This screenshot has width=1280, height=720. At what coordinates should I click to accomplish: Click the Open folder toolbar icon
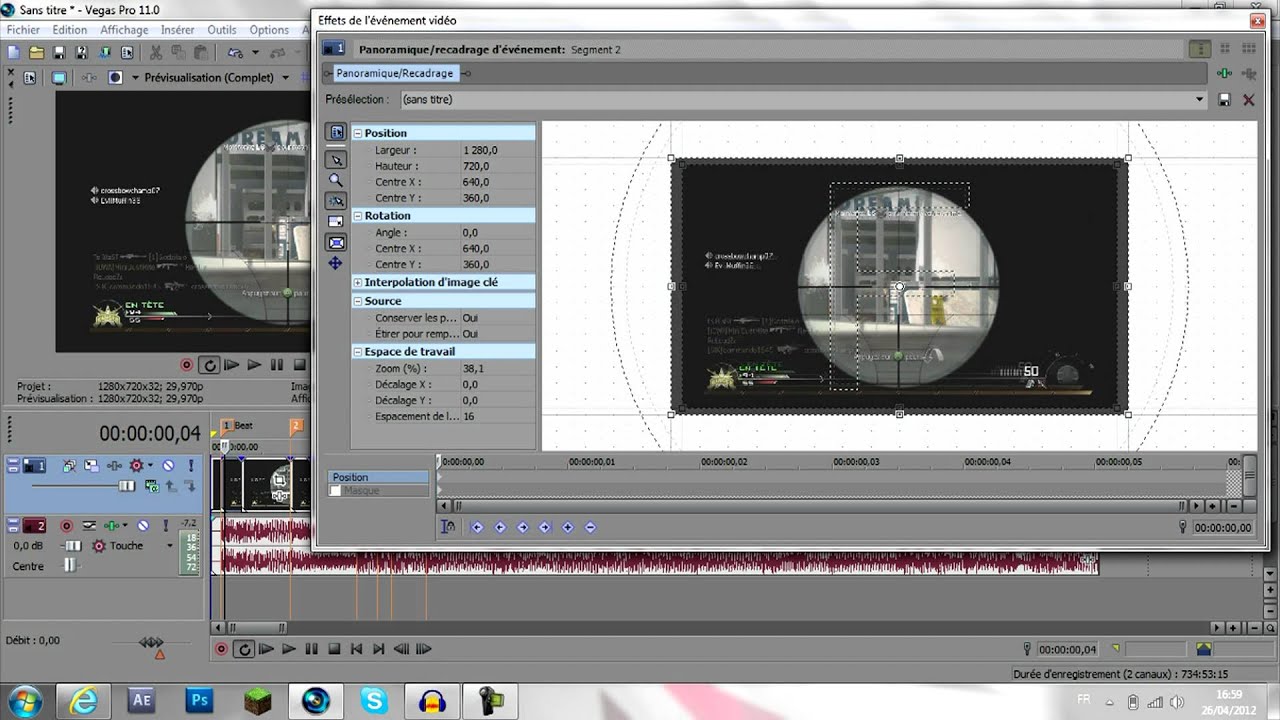(x=37, y=52)
